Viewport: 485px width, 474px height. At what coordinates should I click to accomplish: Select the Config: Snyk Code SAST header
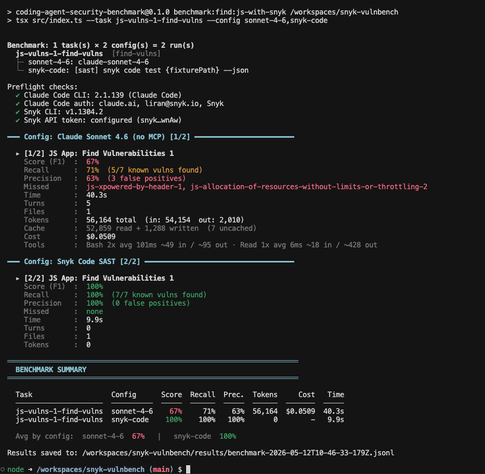pos(82,262)
